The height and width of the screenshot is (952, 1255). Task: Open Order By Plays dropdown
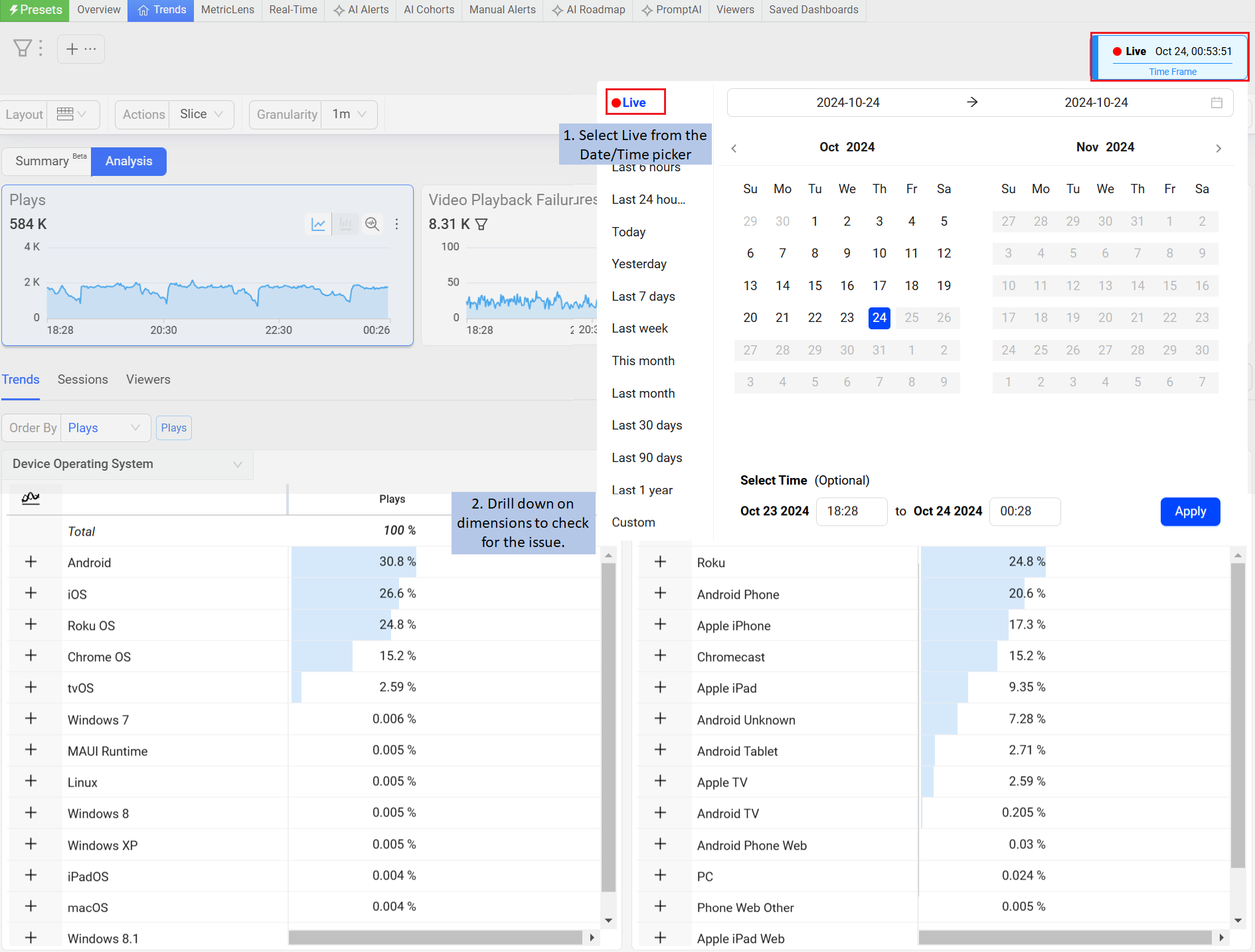(105, 428)
